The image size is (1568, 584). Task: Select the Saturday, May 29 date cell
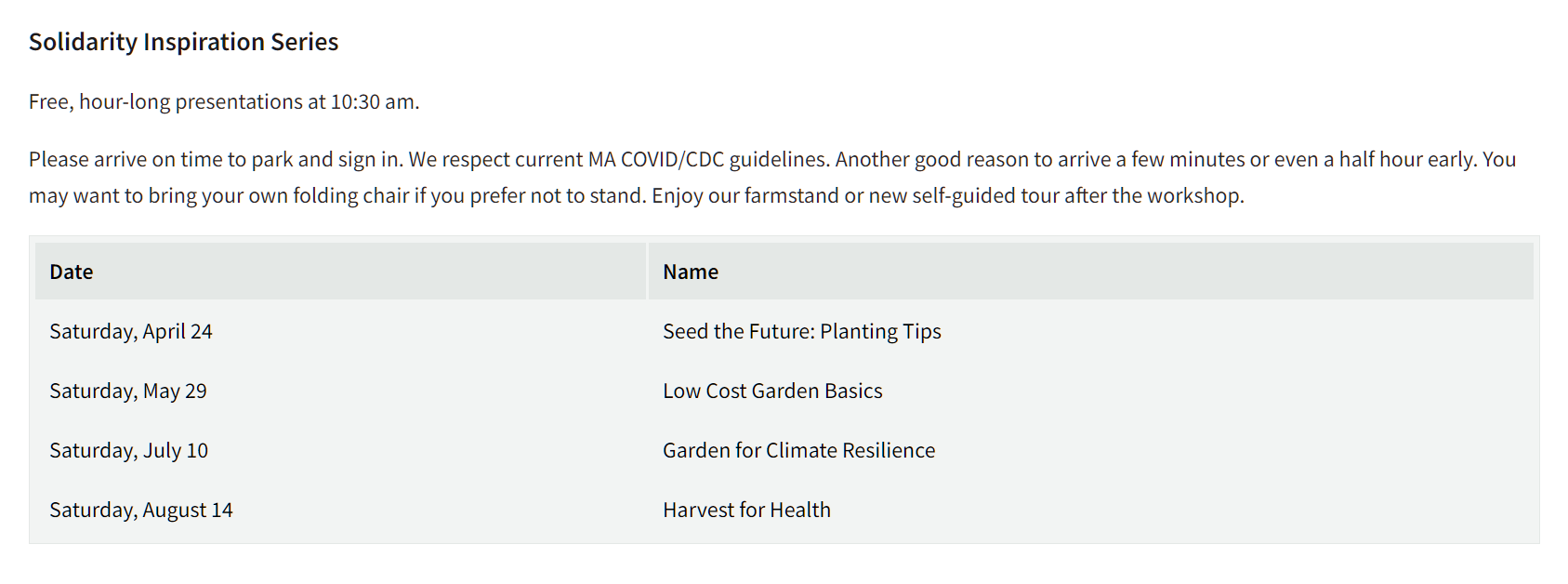(x=128, y=391)
